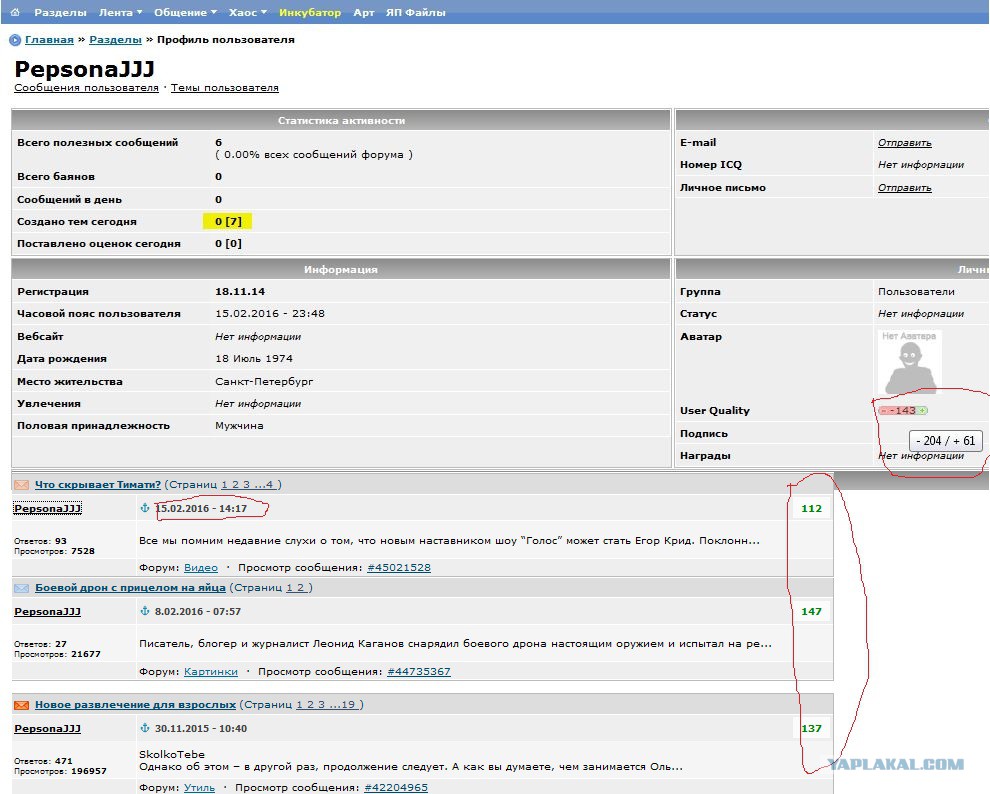The width and height of the screenshot is (990, 794).
Task: Click the PepsonaJJJ profile heading
Action: click(85, 69)
